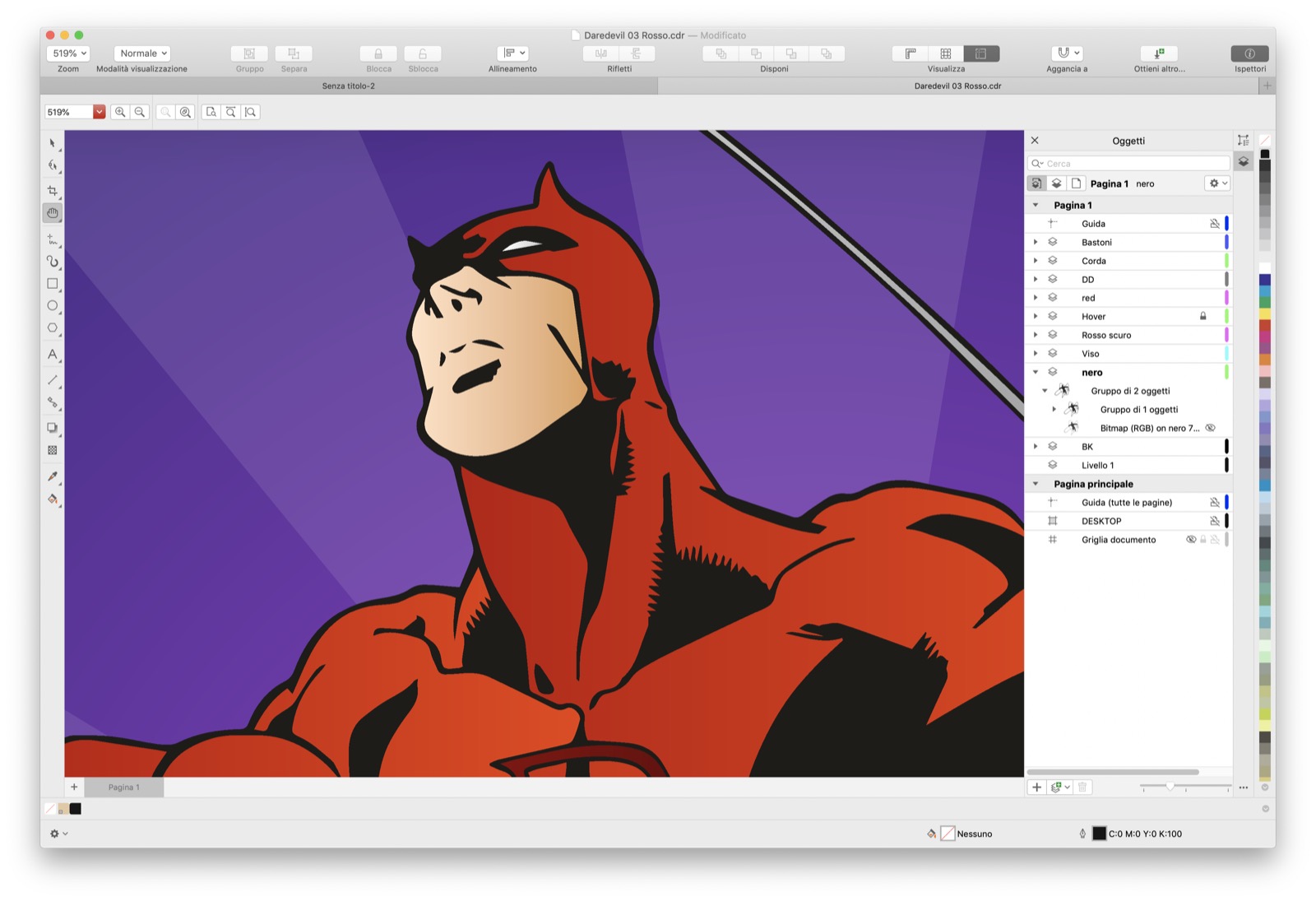Select the Rosso scuro layer
The image size is (1316, 901).
(x=1129, y=335)
